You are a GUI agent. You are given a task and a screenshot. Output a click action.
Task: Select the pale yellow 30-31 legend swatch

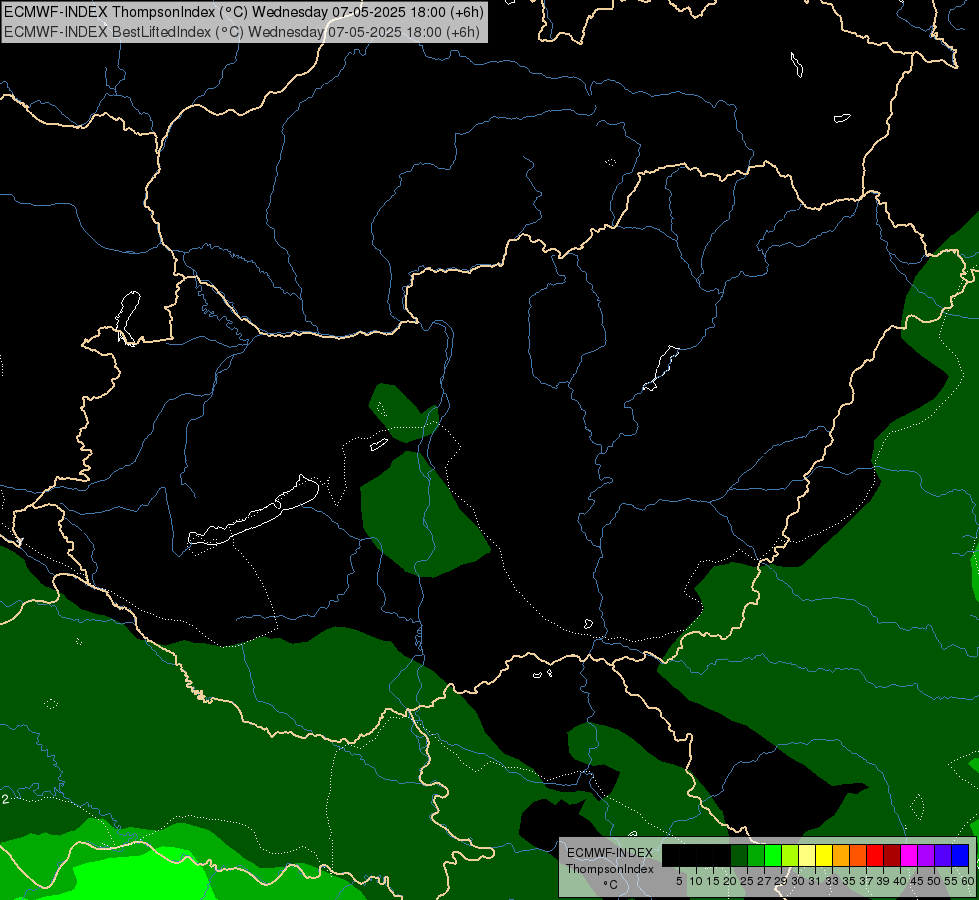807,855
